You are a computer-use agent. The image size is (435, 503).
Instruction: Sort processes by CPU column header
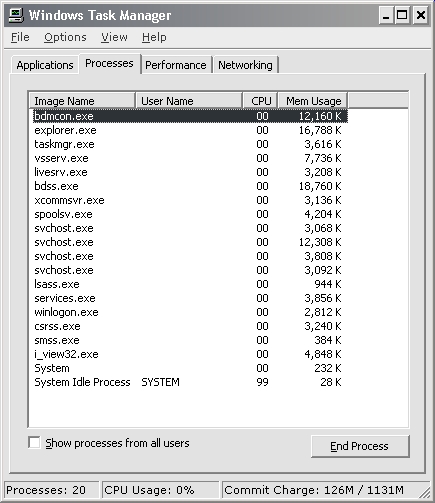(261, 101)
